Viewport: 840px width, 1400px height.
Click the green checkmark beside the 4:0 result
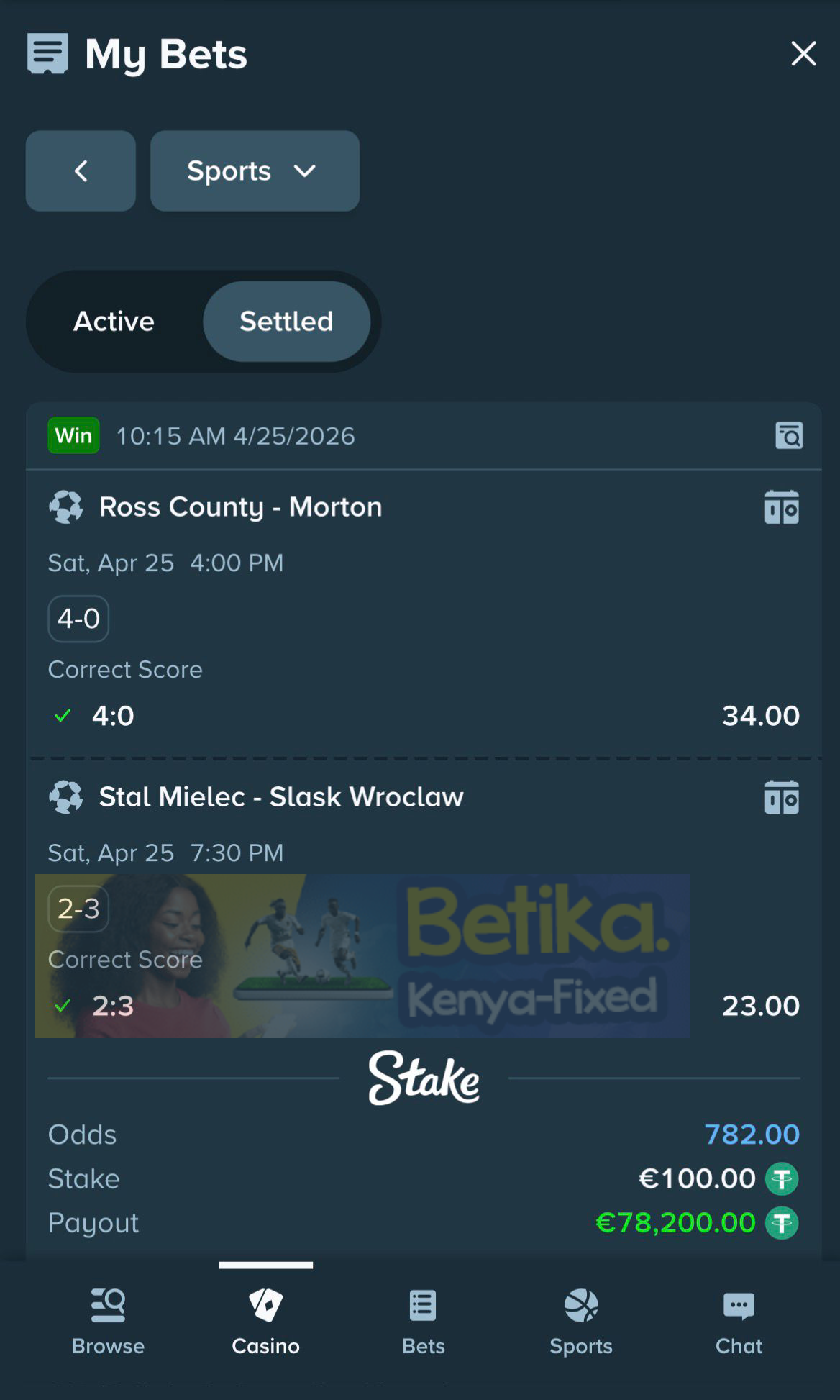click(x=62, y=715)
